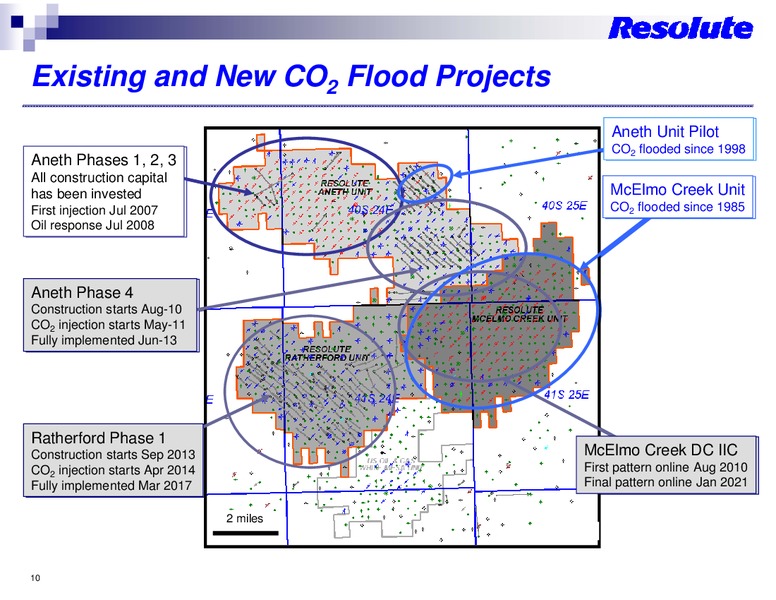Click the slide title 'Existing and New CO2 Flood Projects'

(x=291, y=78)
